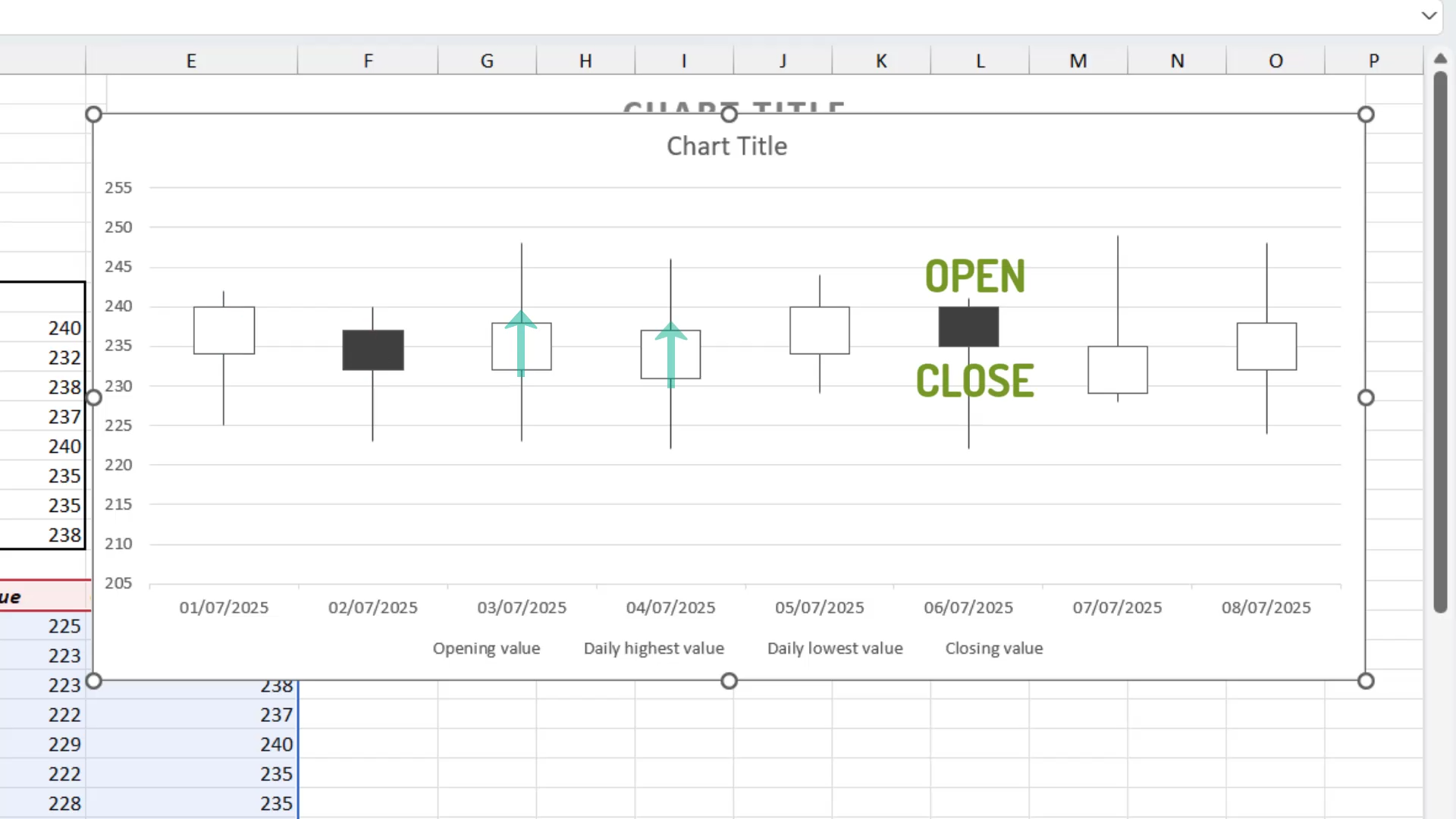
Task: Click the black candlestick for 02/07/2025
Action: click(373, 350)
